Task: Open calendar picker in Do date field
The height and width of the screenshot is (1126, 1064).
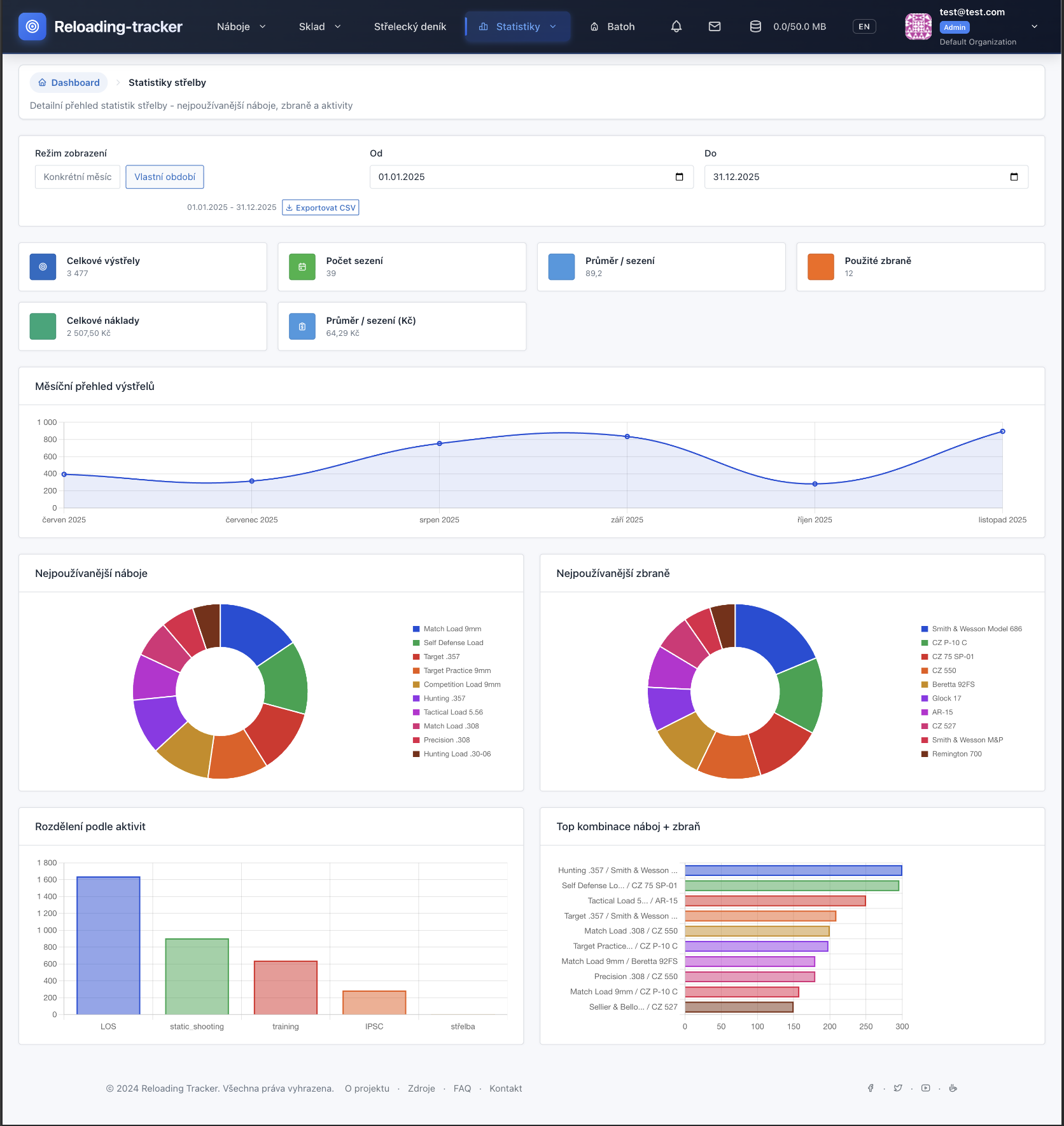Action: tap(1014, 177)
